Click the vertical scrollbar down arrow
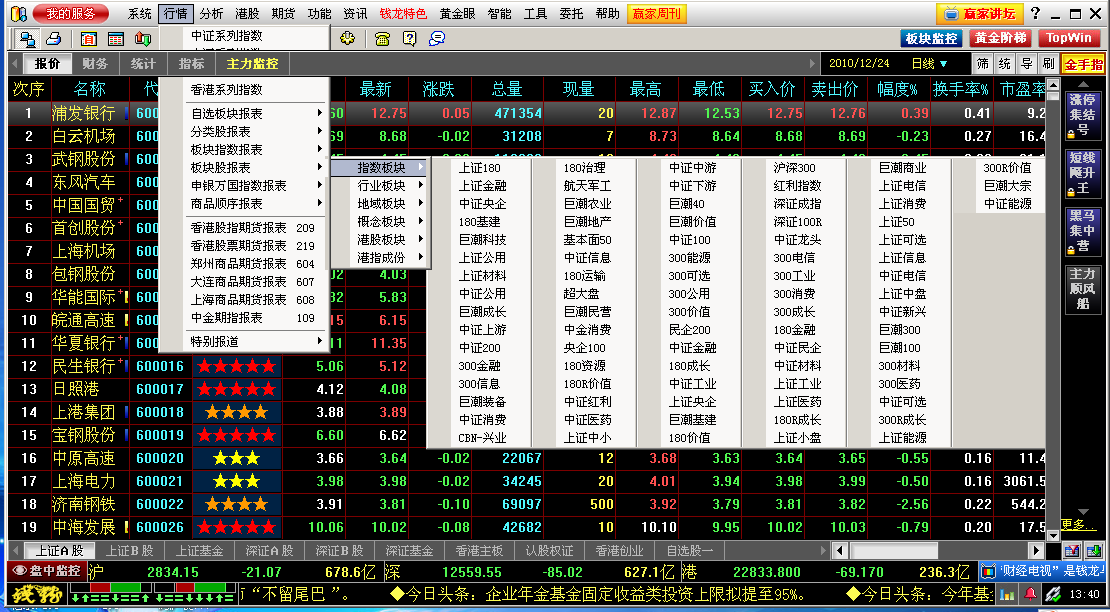1110x612 pixels. [1053, 537]
